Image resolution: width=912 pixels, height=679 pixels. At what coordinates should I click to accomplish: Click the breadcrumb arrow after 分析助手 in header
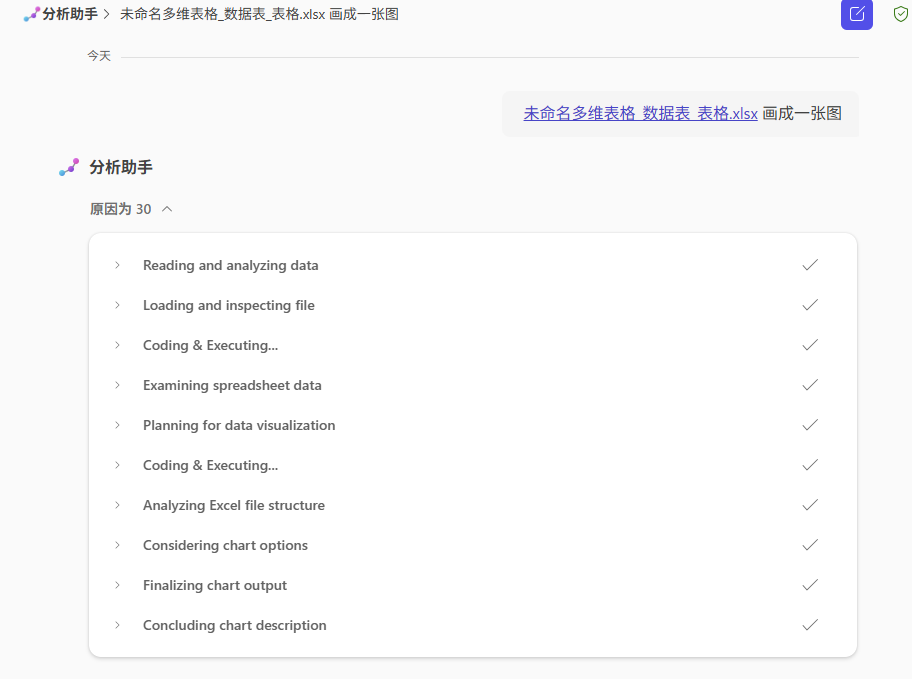click(x=106, y=14)
